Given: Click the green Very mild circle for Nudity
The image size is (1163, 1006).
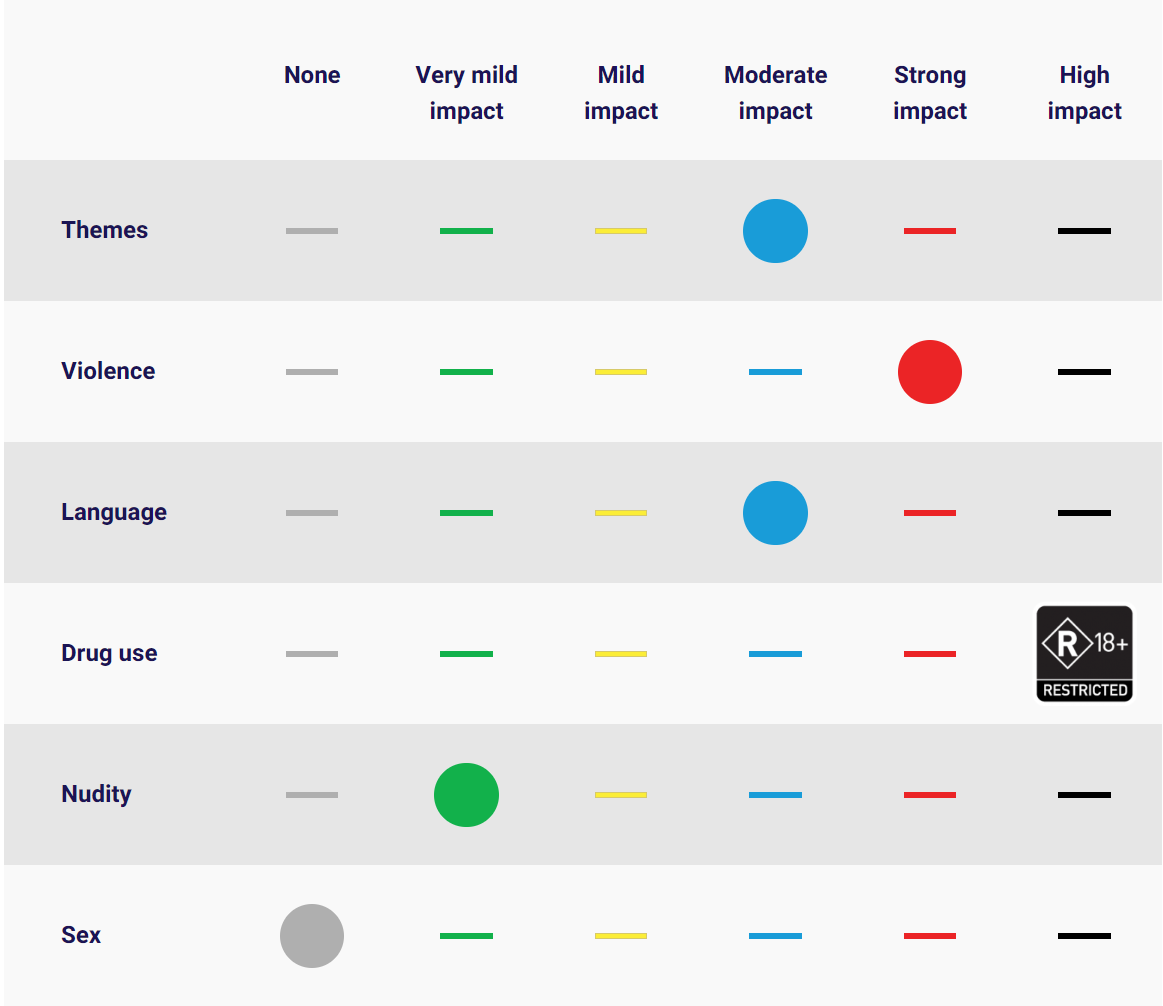Looking at the screenshot, I should click(x=466, y=795).
